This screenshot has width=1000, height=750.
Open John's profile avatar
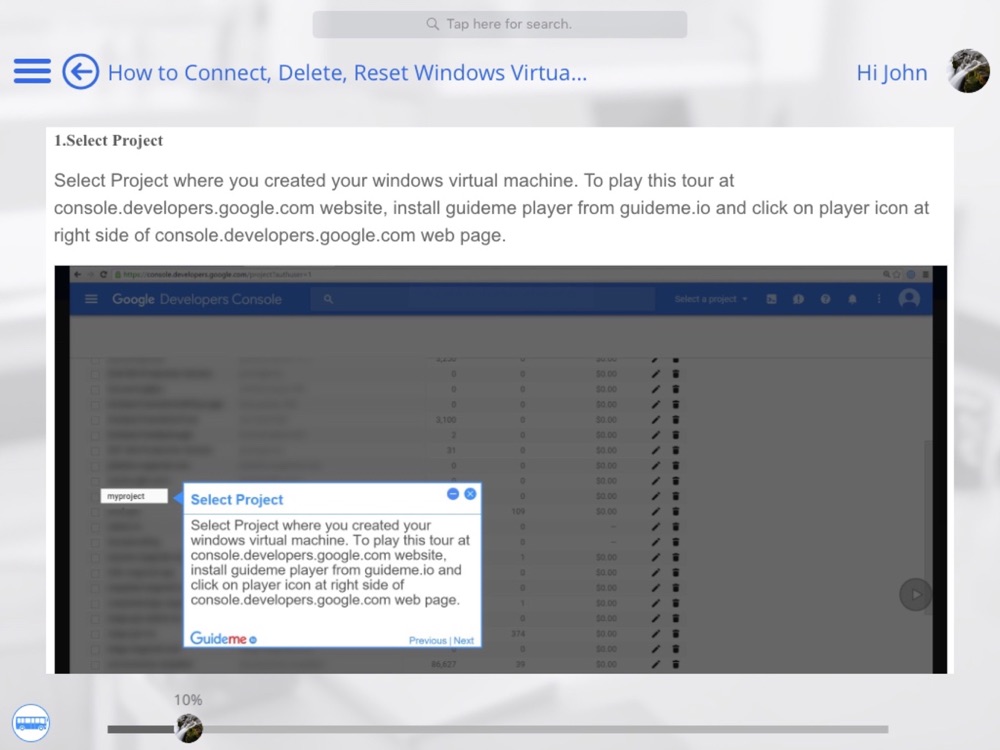968,72
